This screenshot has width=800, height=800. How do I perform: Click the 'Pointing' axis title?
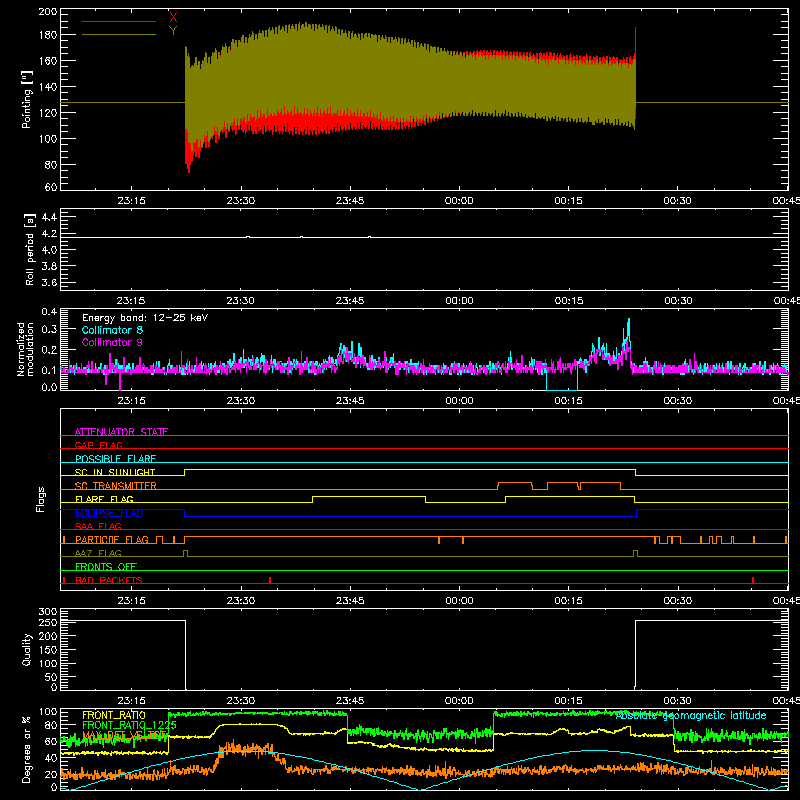pyautogui.click(x=27, y=99)
